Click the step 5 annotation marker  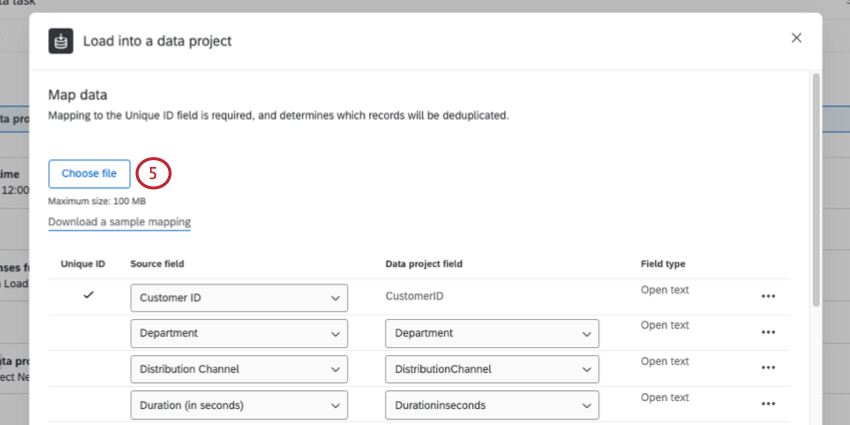coord(153,173)
